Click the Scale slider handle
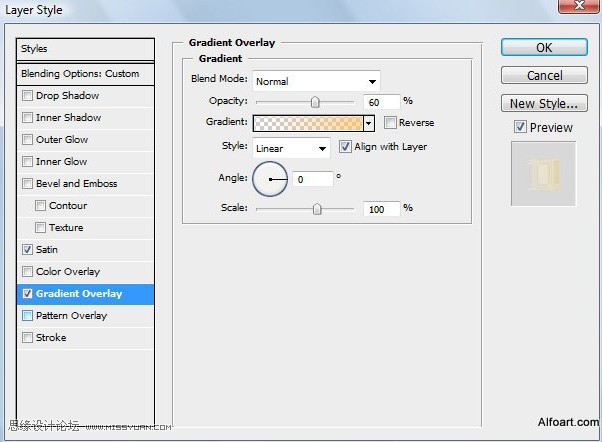This screenshot has height=442, width=602. [x=317, y=209]
